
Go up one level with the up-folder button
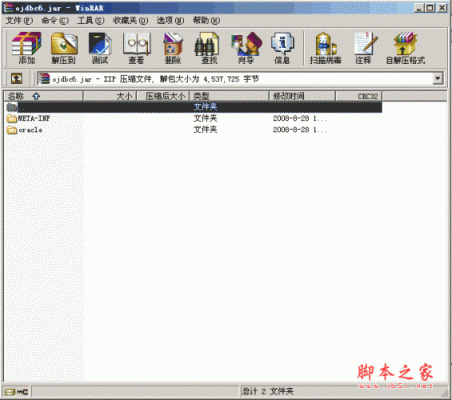(x=16, y=79)
